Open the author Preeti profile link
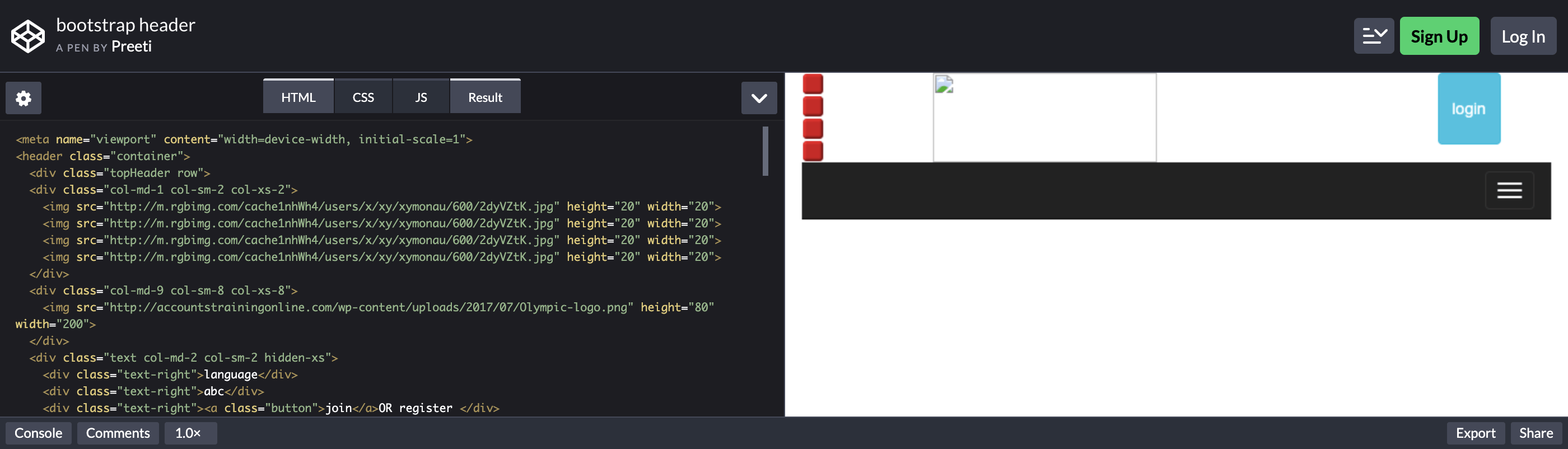 [132, 47]
